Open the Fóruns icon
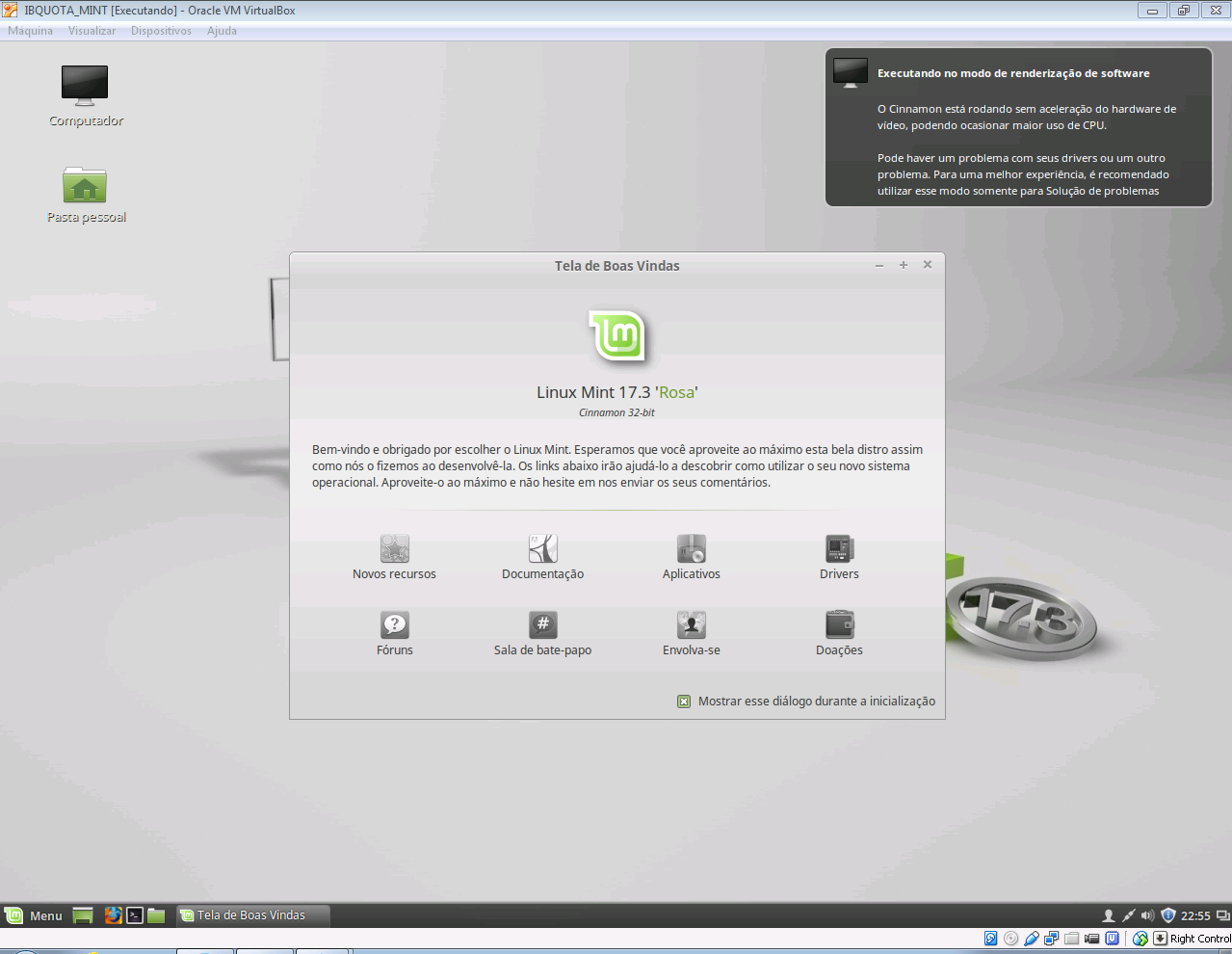The width and height of the screenshot is (1232, 954). (x=395, y=624)
